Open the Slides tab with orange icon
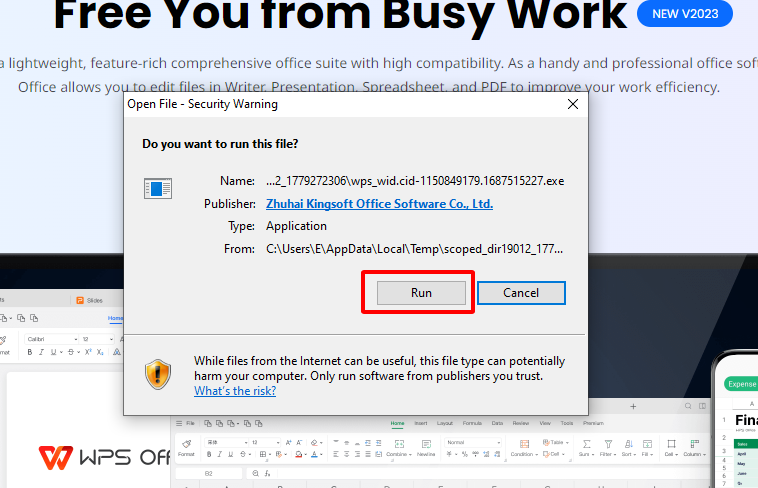Viewport: 758px width, 488px height. tap(90, 300)
